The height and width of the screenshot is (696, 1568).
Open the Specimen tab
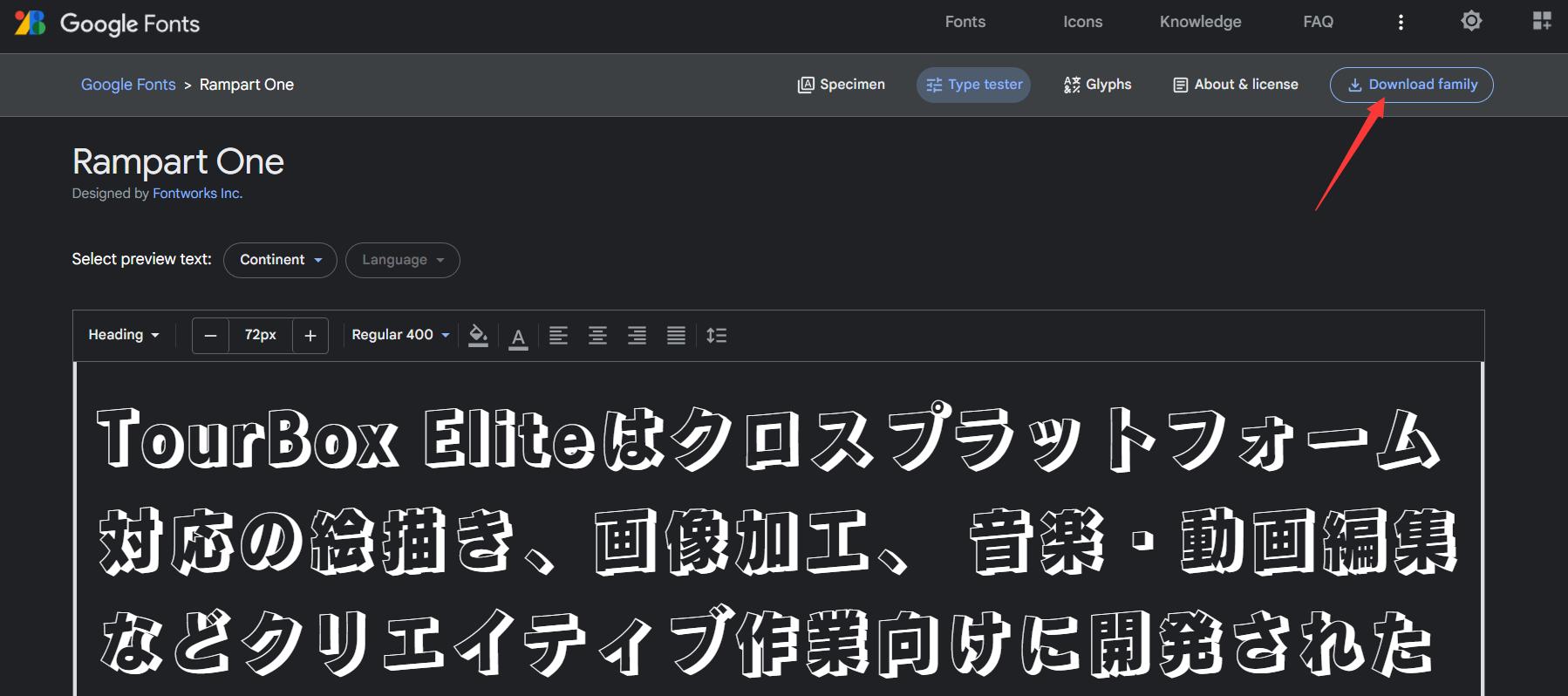pos(841,85)
